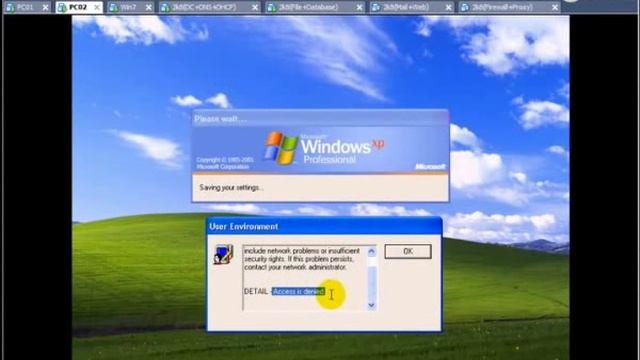Click the scroll down arrow in error message box
The height and width of the screenshot is (360, 640).
coord(371,305)
